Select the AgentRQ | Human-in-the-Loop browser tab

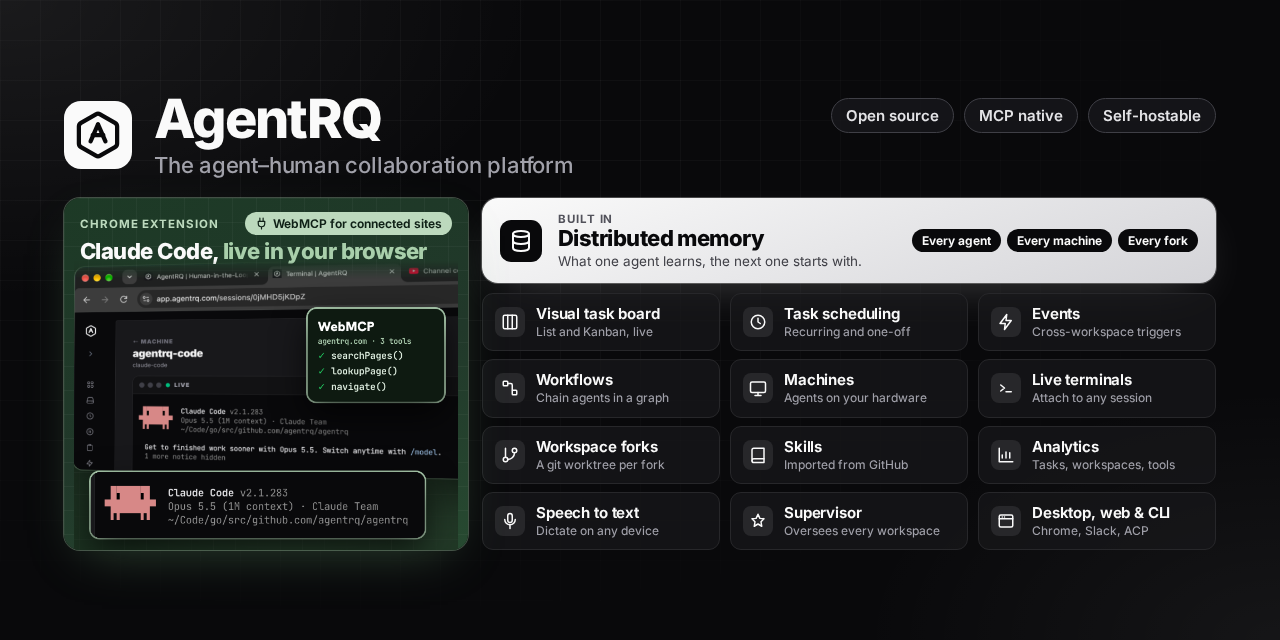click(201, 275)
